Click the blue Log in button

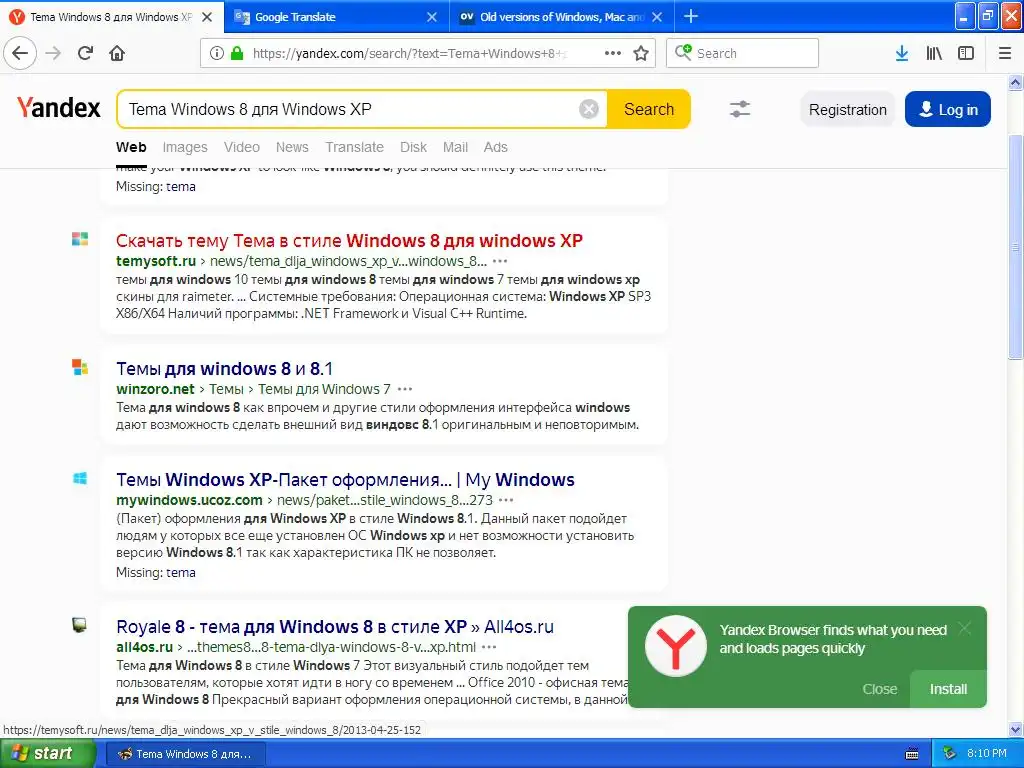tap(948, 109)
